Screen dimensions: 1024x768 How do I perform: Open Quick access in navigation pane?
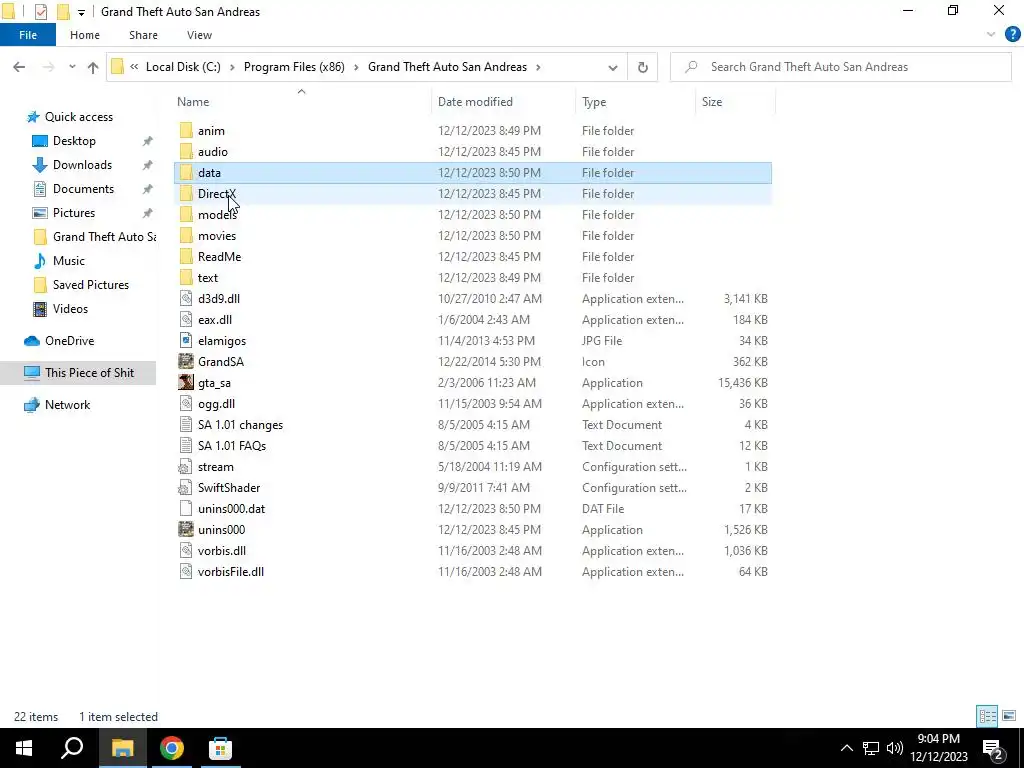click(x=79, y=117)
